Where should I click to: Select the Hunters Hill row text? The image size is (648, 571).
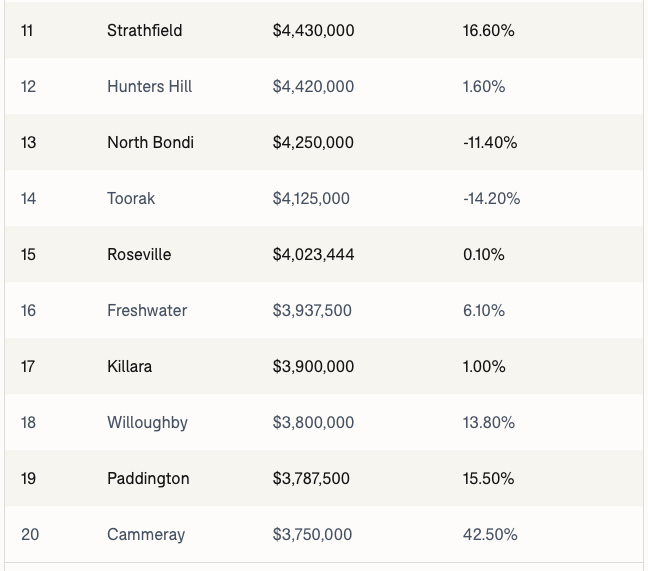149,87
